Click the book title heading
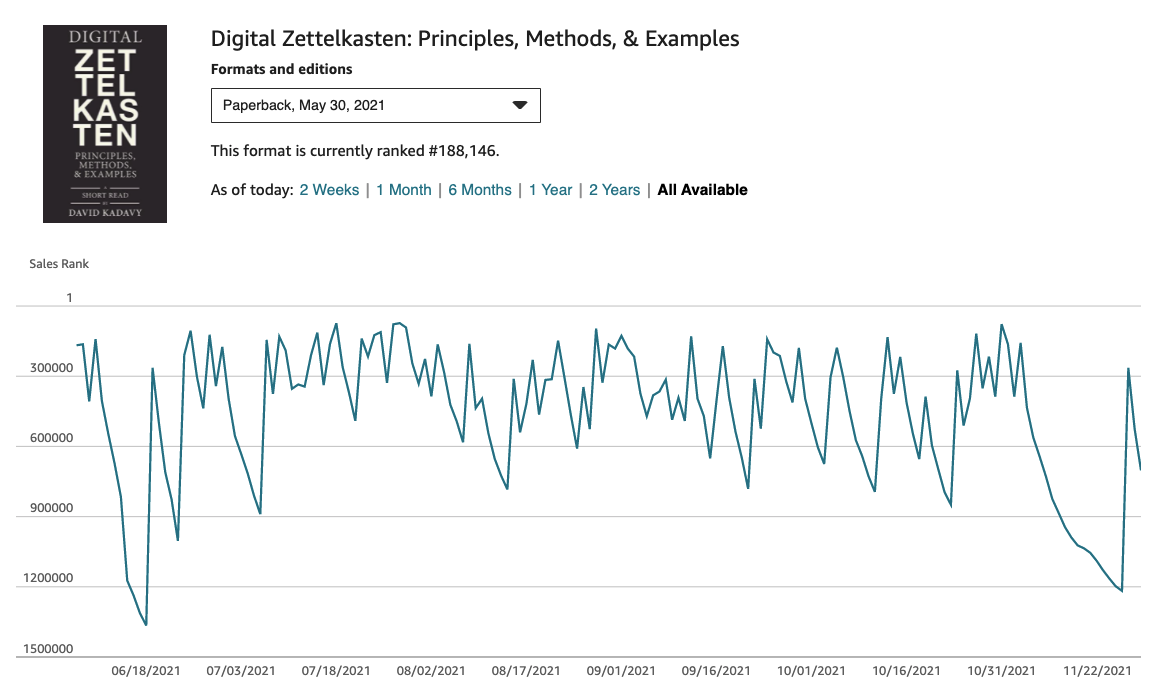The height and width of the screenshot is (700, 1163). click(475, 40)
